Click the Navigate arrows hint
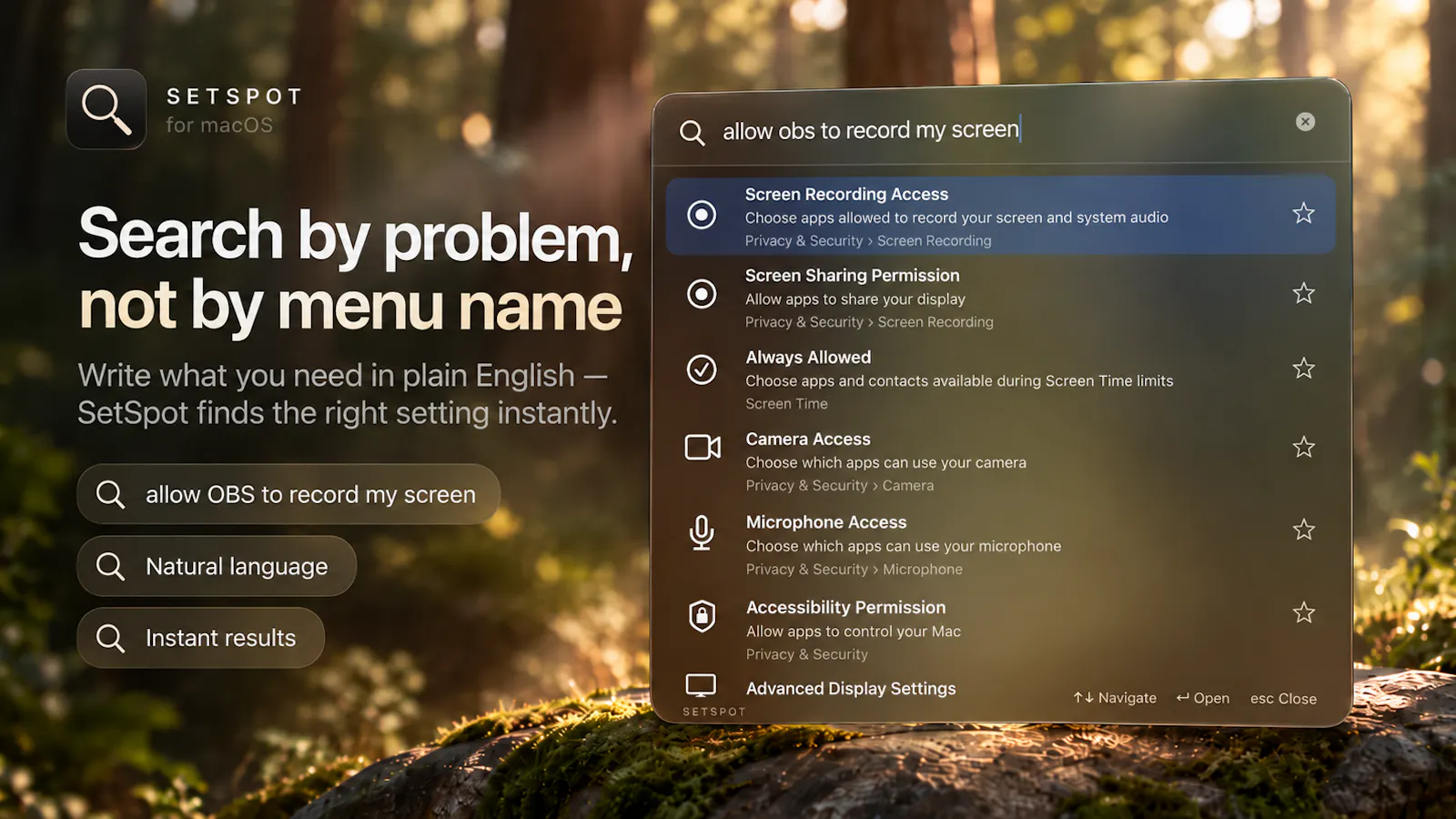 1115,698
